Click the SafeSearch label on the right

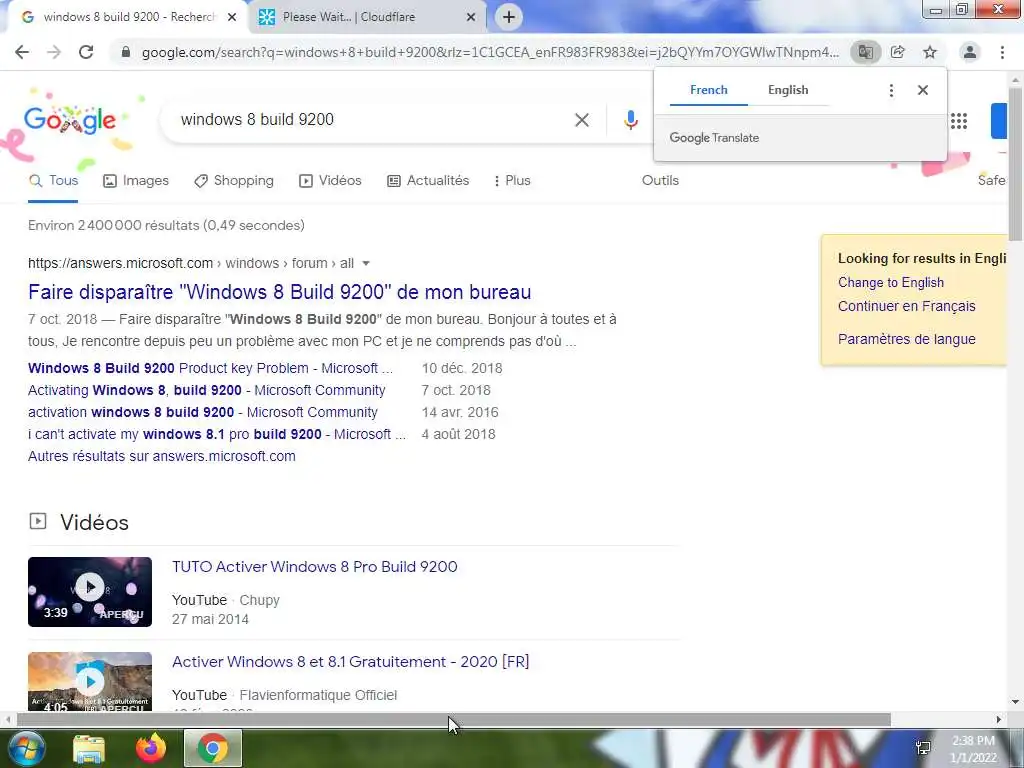(991, 181)
